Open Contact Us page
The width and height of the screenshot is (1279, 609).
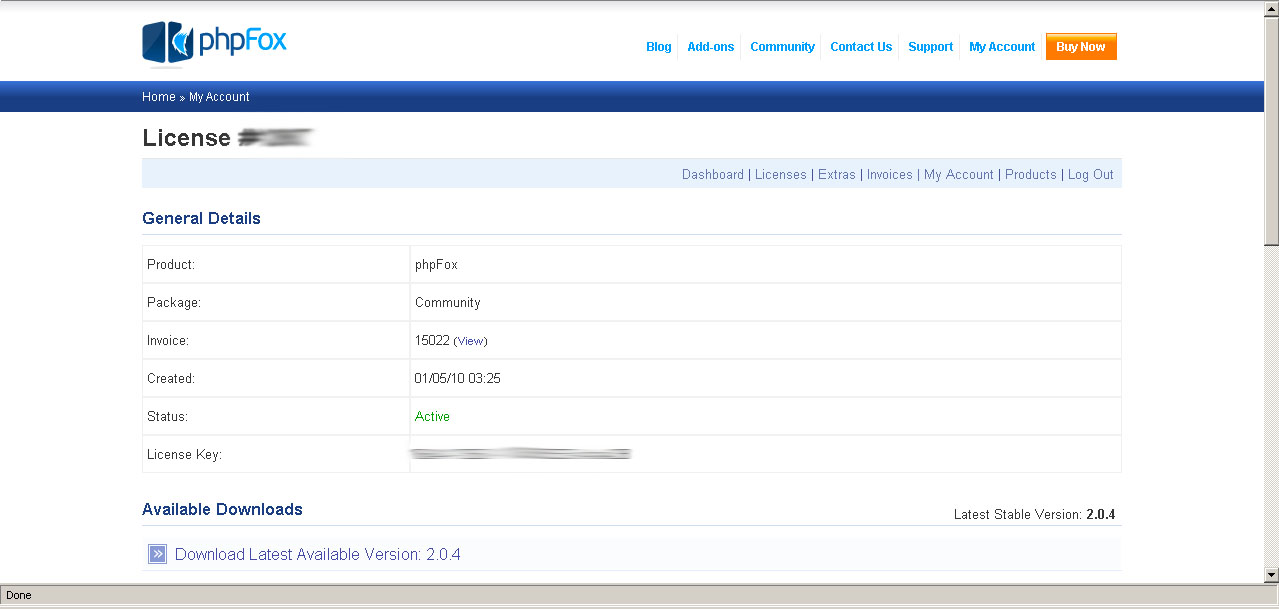pos(861,47)
